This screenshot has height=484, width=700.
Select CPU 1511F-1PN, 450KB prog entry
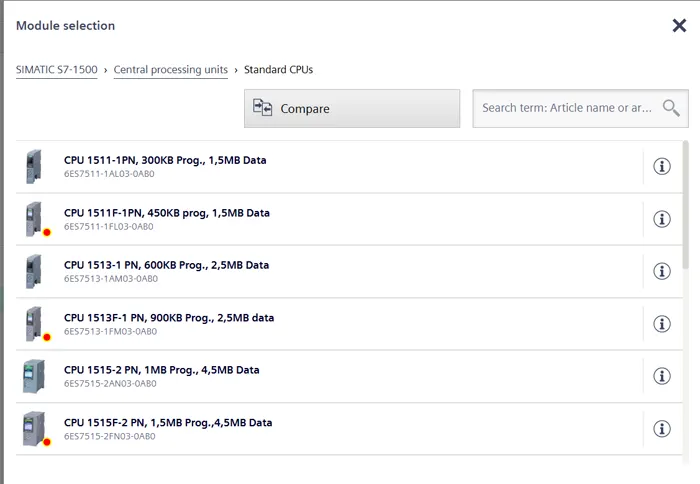(x=329, y=219)
